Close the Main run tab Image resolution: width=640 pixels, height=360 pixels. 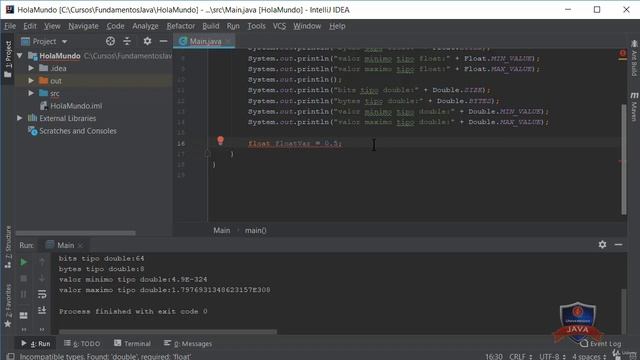[x=81, y=245]
